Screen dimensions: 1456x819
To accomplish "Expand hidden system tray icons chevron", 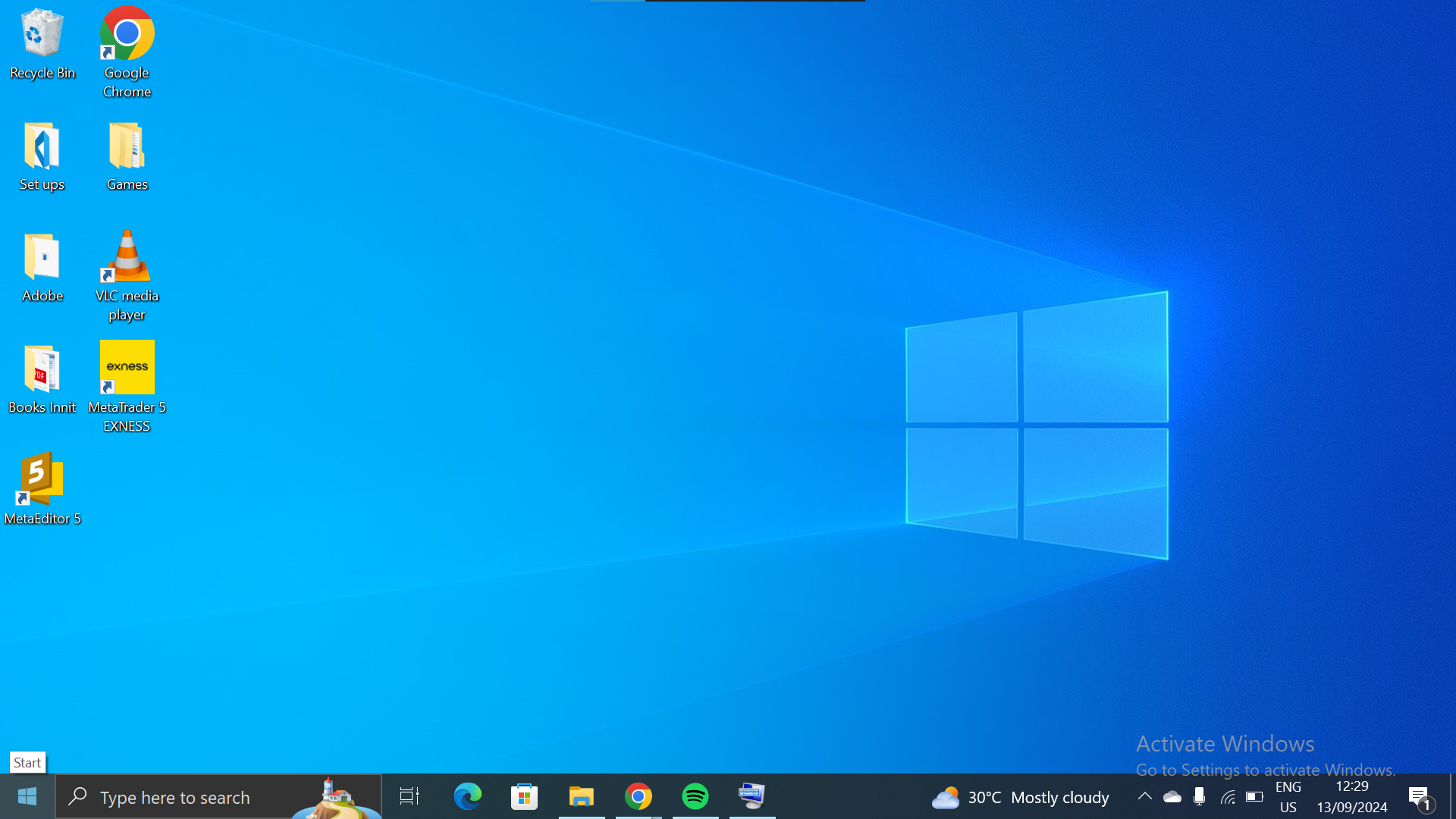I will coord(1144,796).
